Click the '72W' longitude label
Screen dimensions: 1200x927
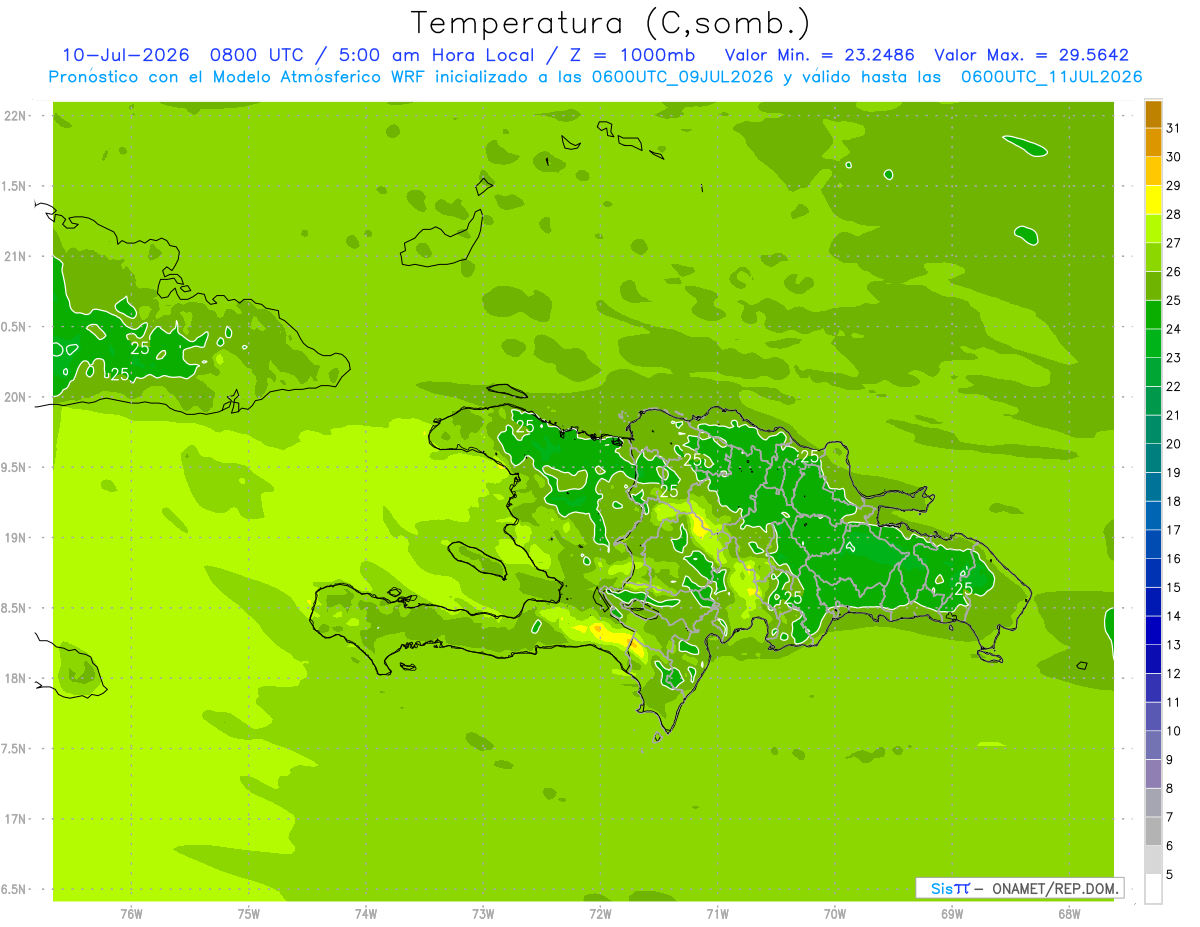point(600,914)
